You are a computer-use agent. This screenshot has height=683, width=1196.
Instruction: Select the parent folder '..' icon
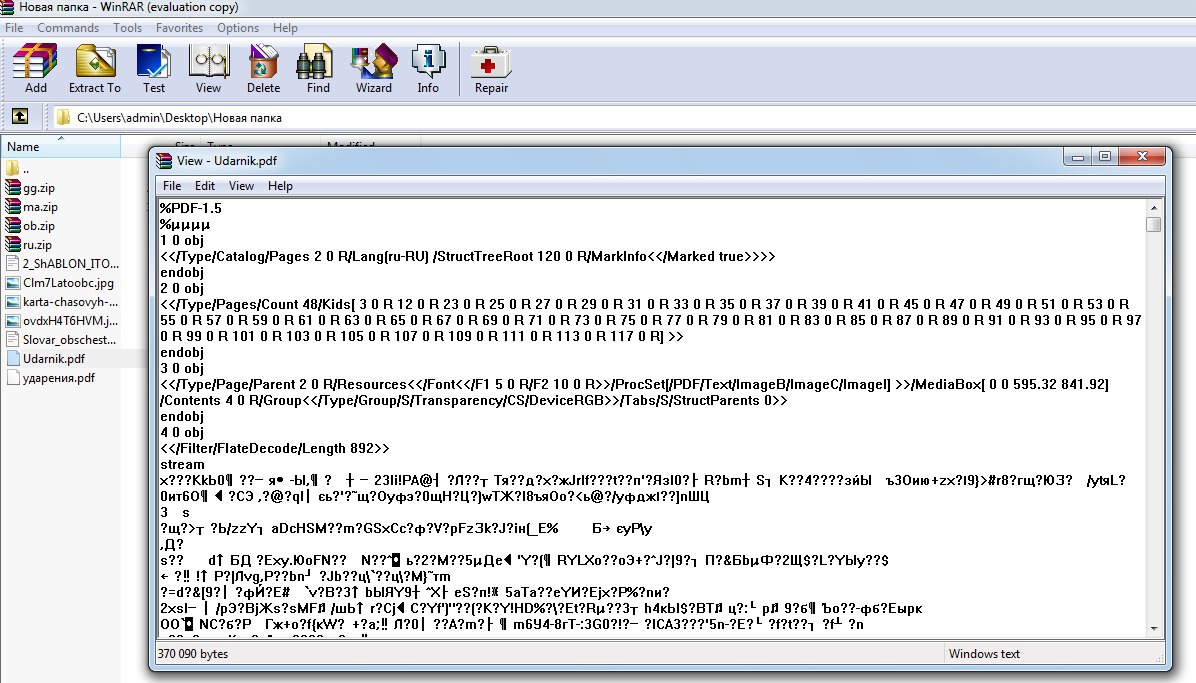coord(12,169)
